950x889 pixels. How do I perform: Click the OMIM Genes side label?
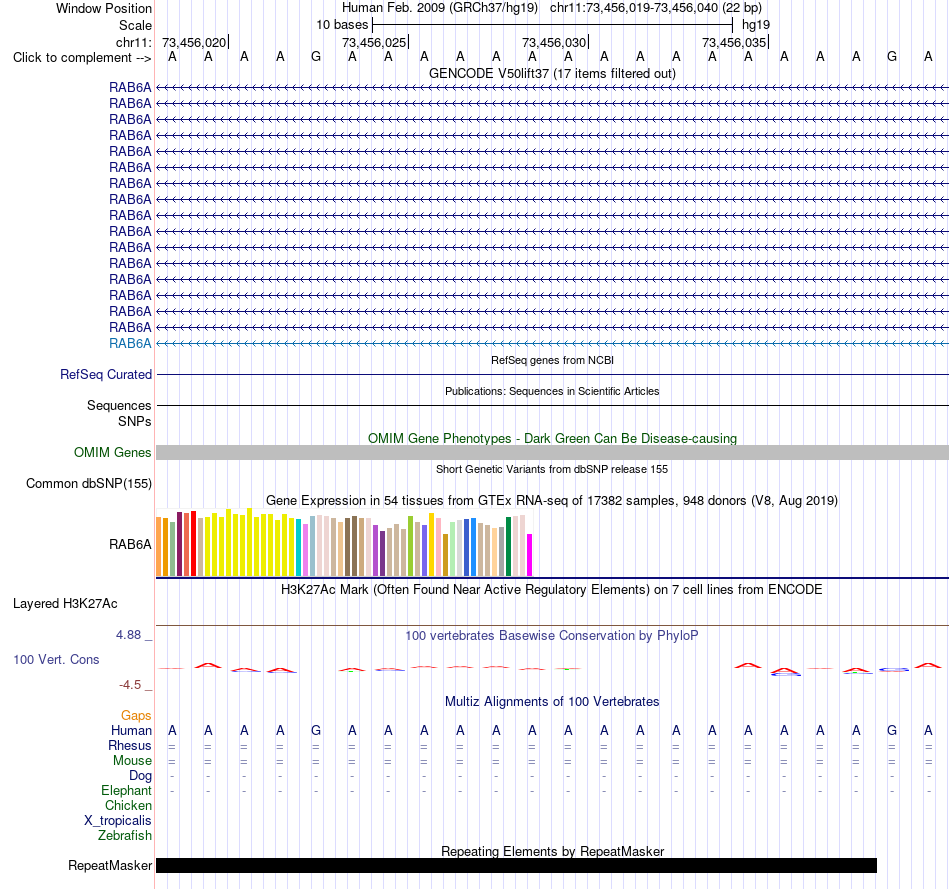[112, 453]
